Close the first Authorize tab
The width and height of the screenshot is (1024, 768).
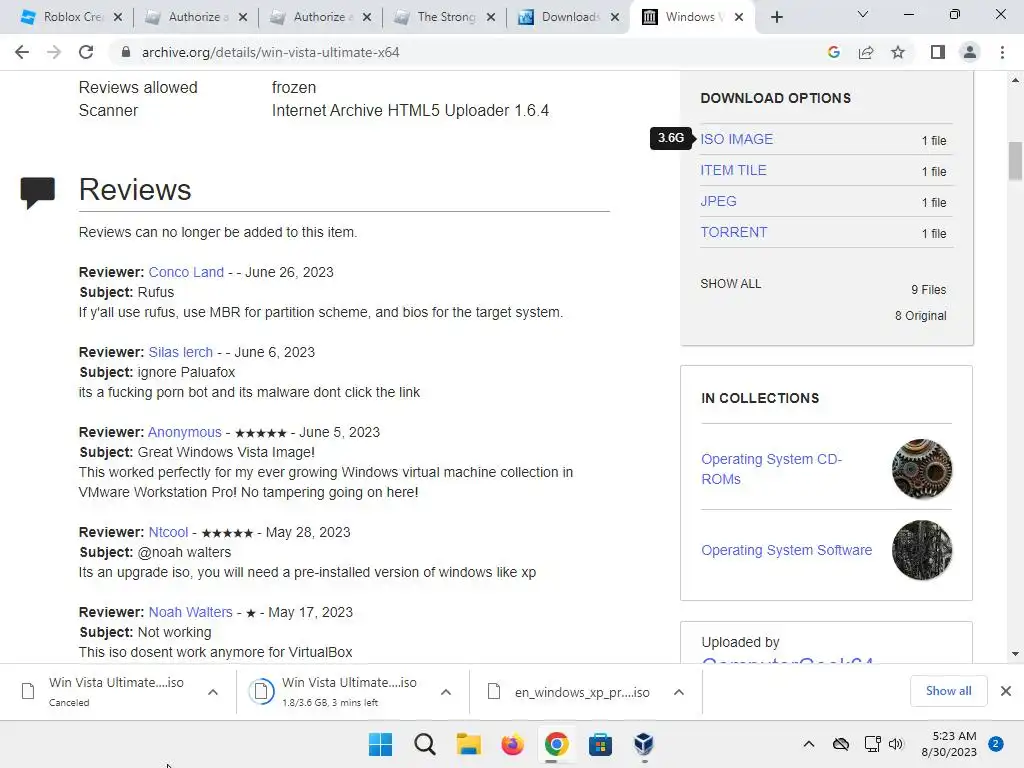pyautogui.click(x=243, y=17)
